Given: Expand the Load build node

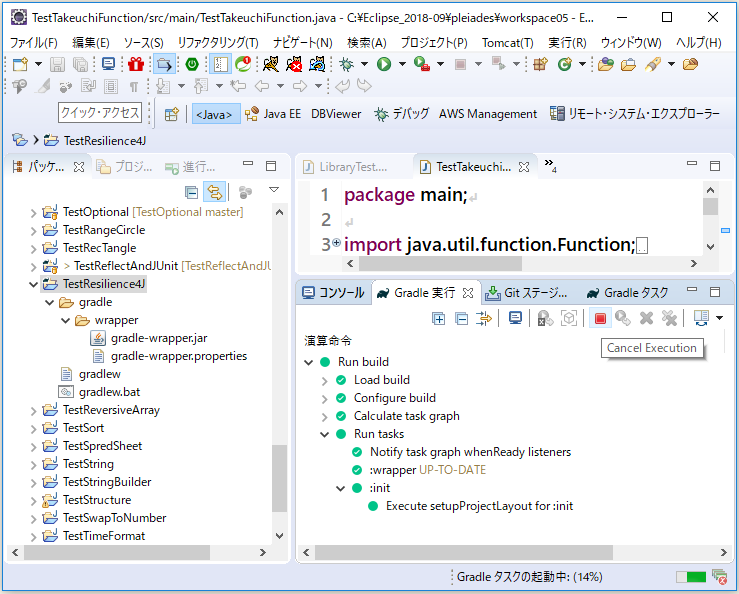Looking at the screenshot, I should point(324,381).
